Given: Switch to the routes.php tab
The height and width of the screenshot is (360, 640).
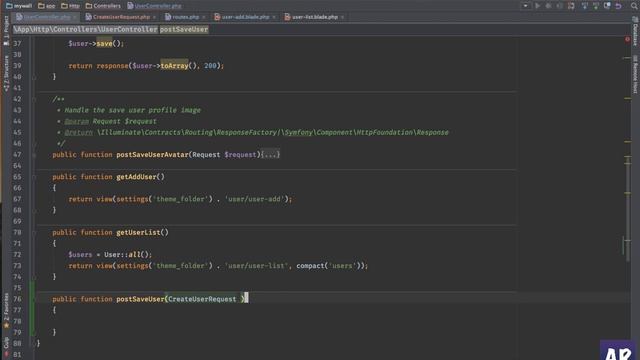Looking at the screenshot, I should (182, 17).
